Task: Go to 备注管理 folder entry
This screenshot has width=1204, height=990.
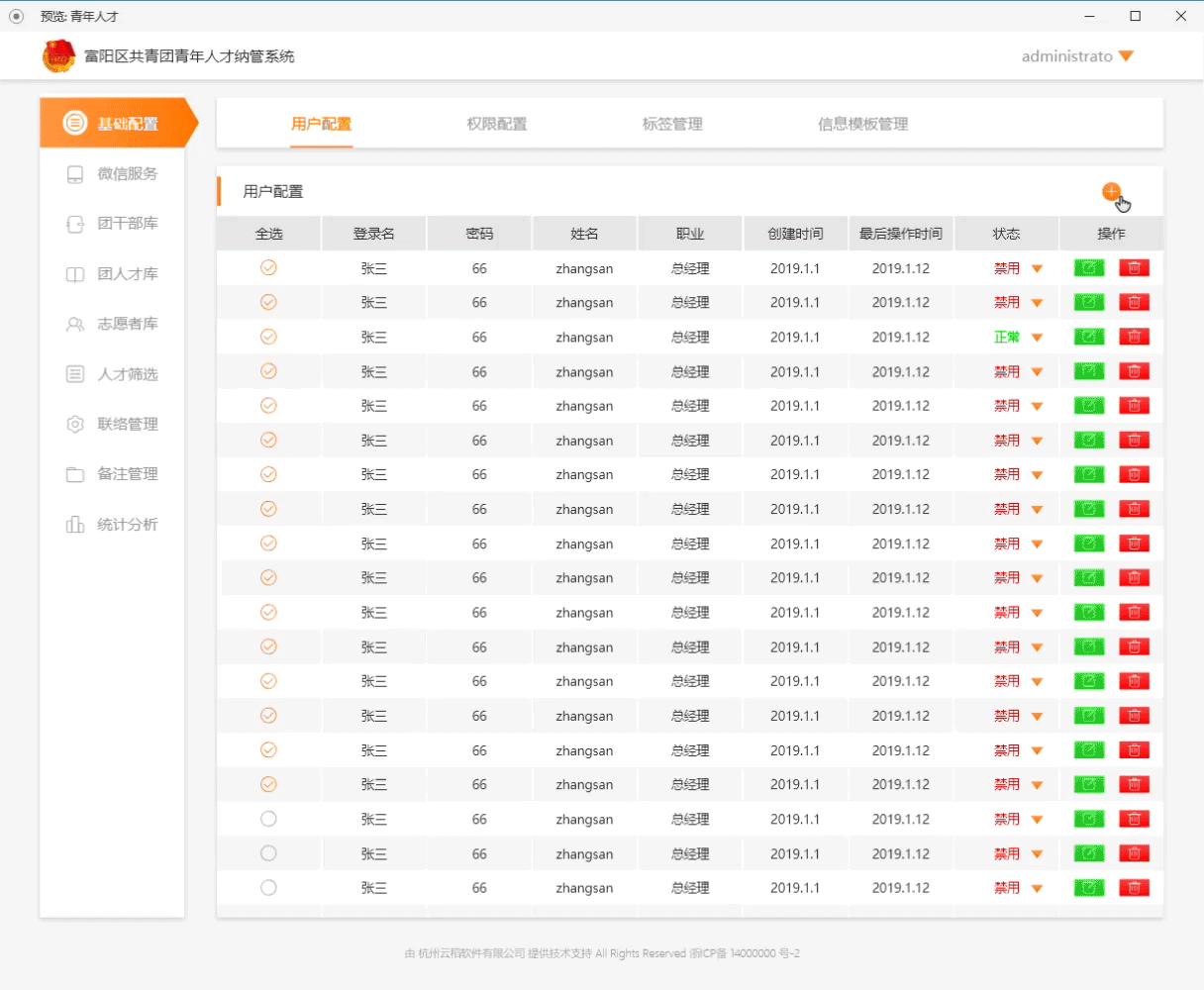Action: pos(112,474)
